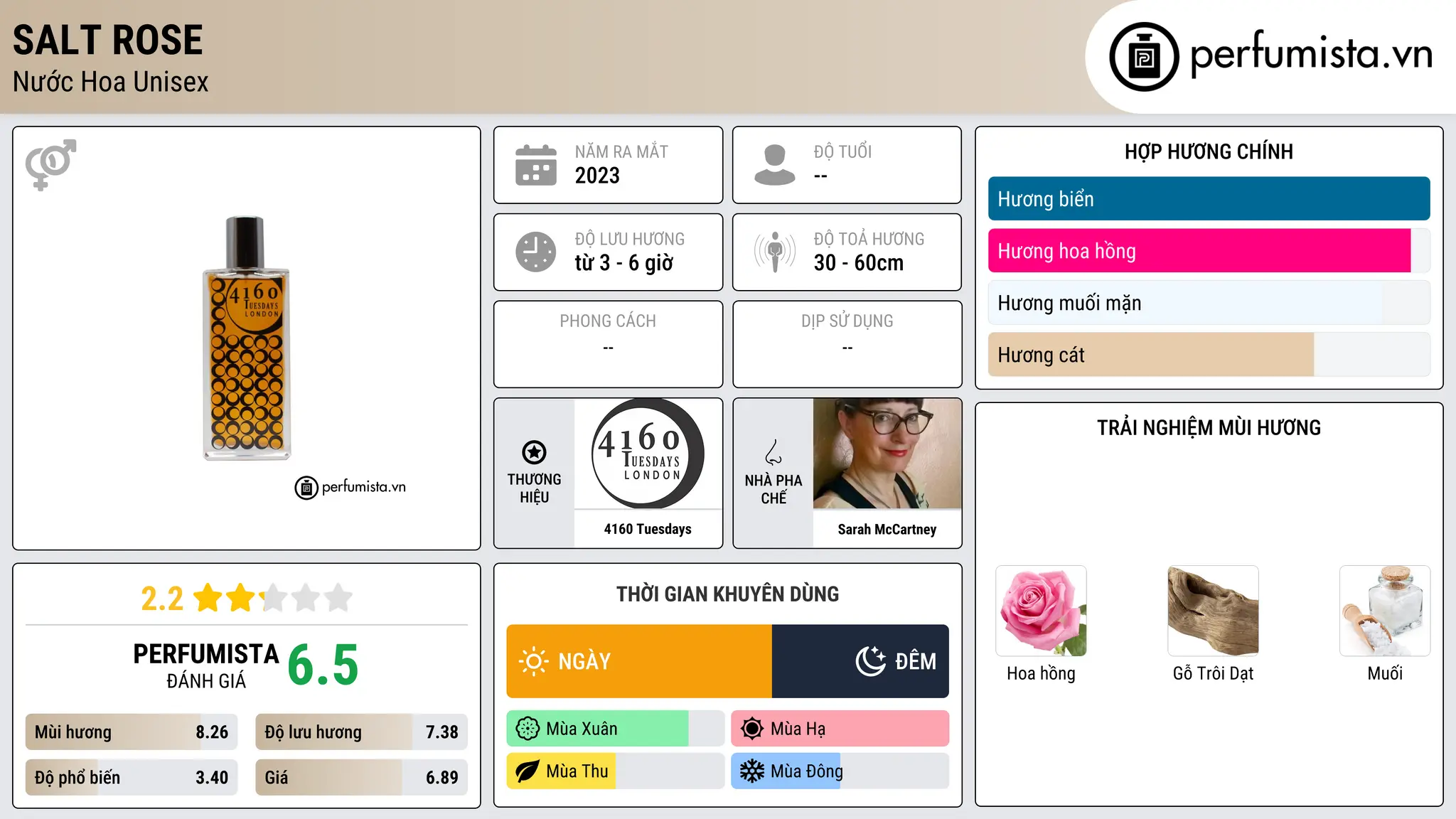Click the Mùa Thu season label
Image resolution: width=1456 pixels, height=819 pixels.
[x=577, y=771]
